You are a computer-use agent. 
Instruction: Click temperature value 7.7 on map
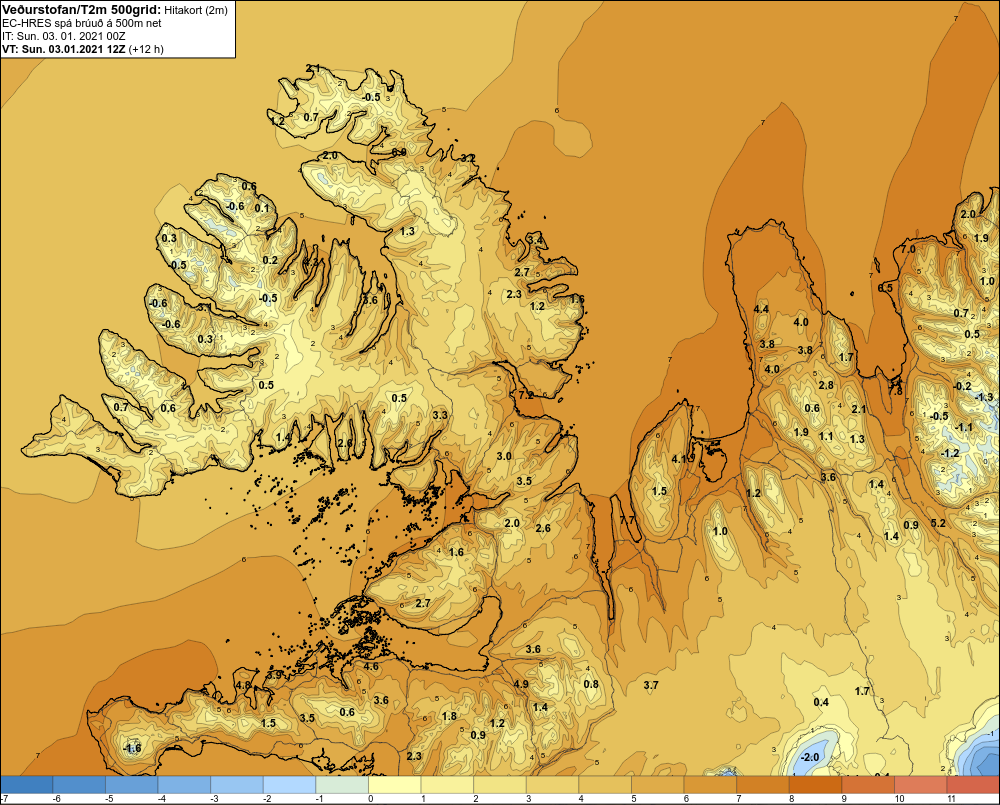click(x=628, y=520)
